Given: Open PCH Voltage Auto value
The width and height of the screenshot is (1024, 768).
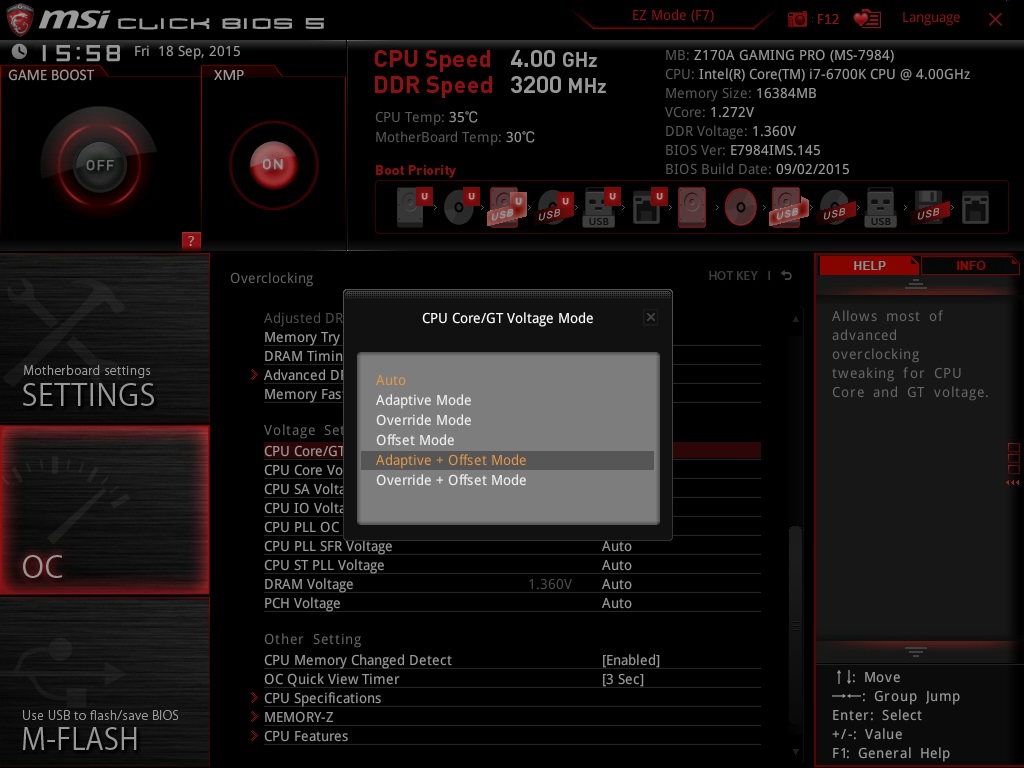Looking at the screenshot, I should click(x=616, y=603).
